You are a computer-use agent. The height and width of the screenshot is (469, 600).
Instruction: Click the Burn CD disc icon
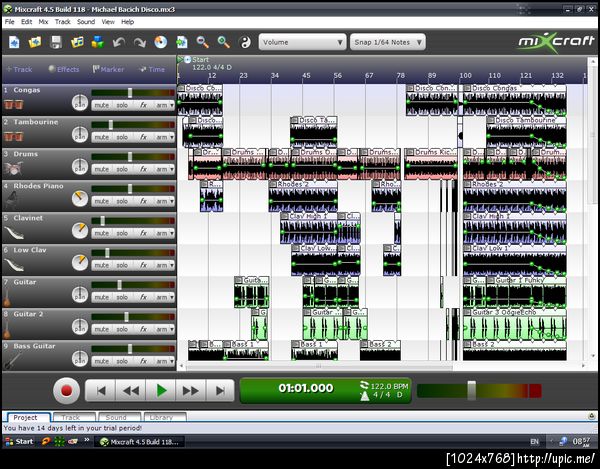coord(161,42)
